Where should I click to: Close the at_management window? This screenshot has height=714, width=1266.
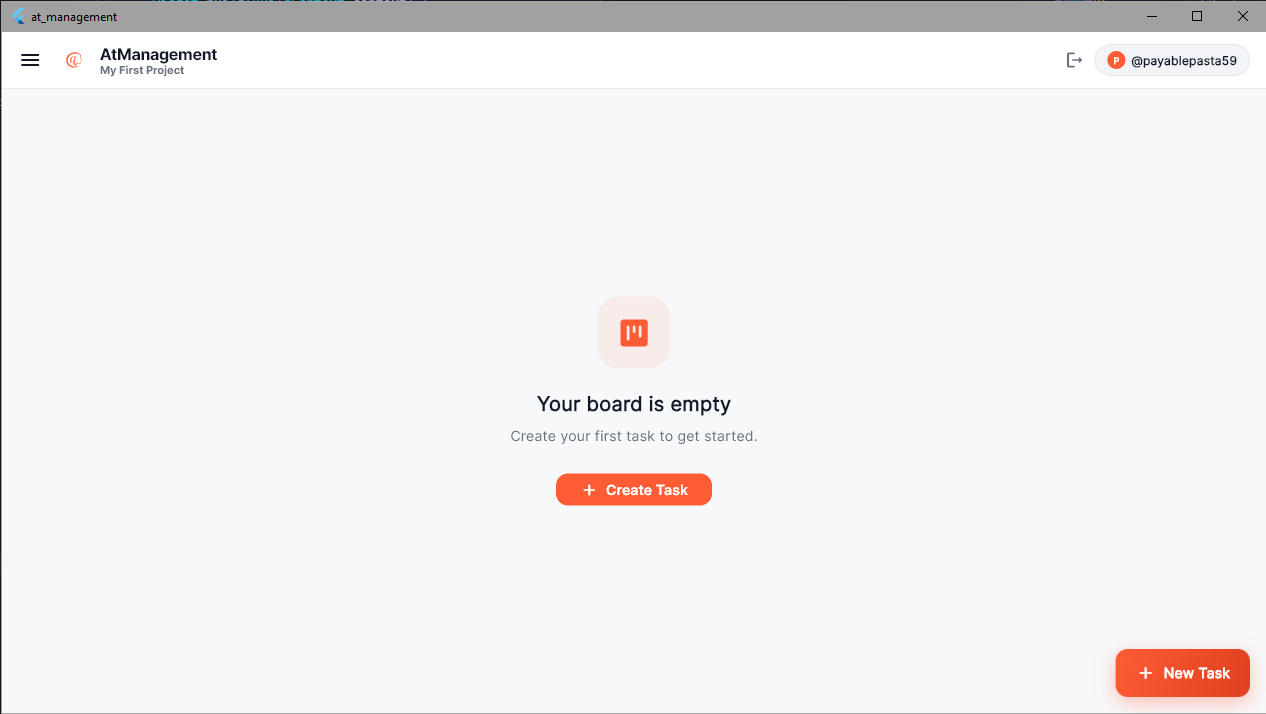(x=1243, y=16)
